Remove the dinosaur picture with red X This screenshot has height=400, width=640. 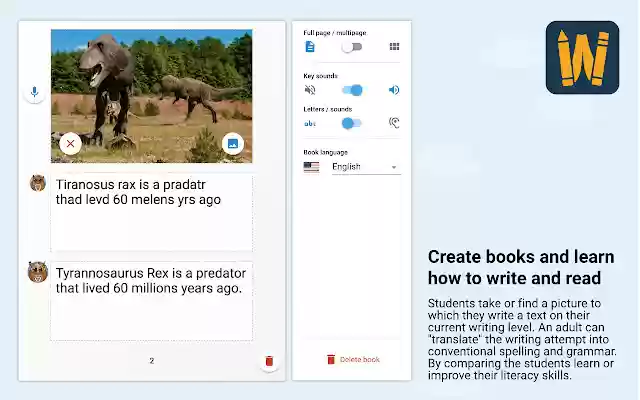pyautogui.click(x=71, y=144)
